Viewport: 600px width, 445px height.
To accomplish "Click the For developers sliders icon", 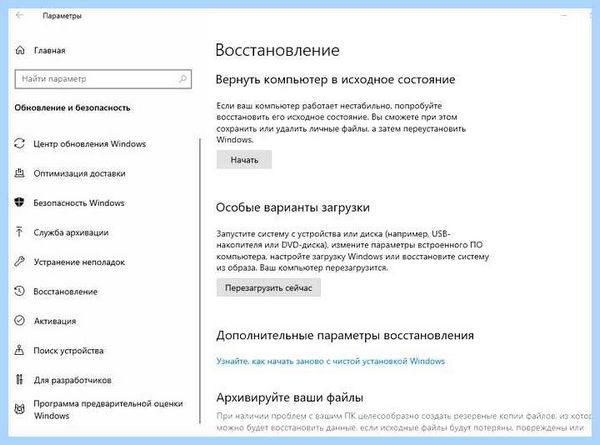I will coord(19,380).
